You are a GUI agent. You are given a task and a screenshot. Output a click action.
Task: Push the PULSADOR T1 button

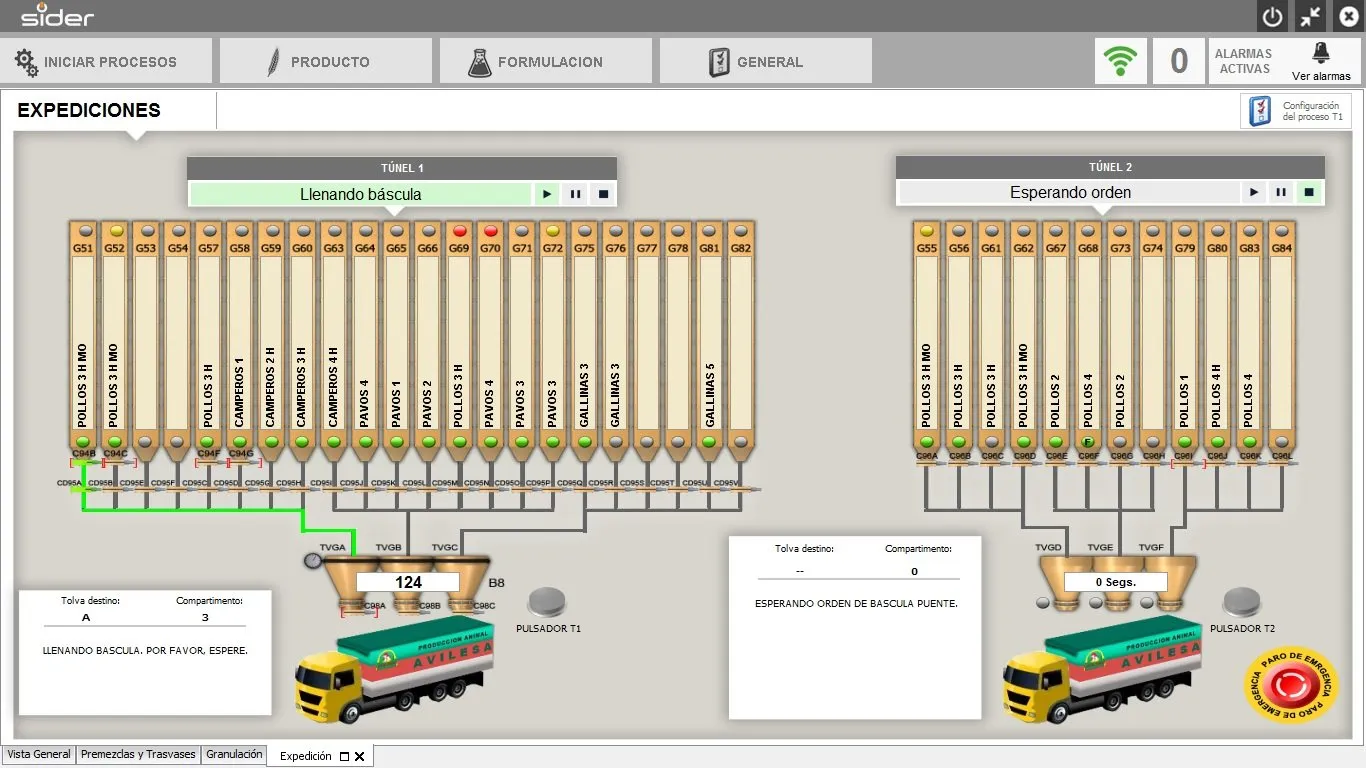(547, 601)
